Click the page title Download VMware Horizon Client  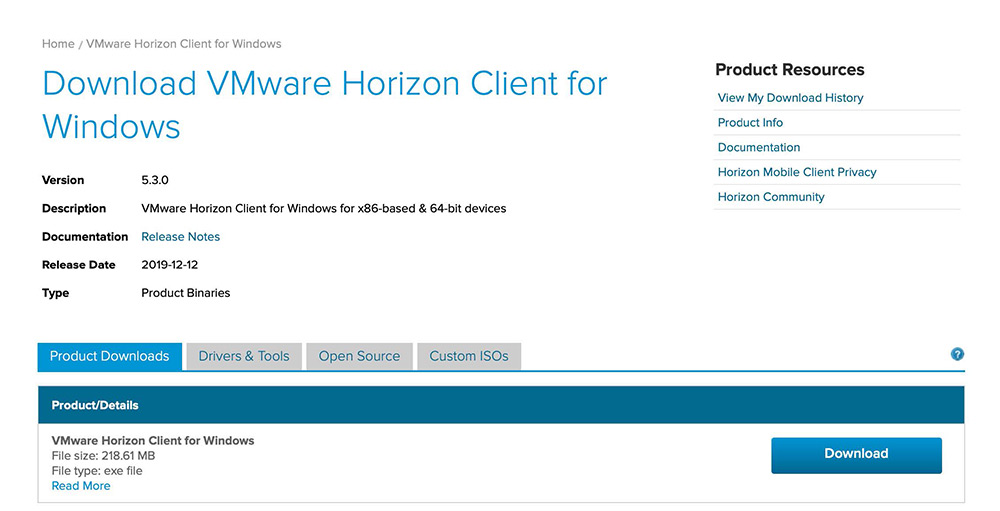pyautogui.click(x=325, y=105)
